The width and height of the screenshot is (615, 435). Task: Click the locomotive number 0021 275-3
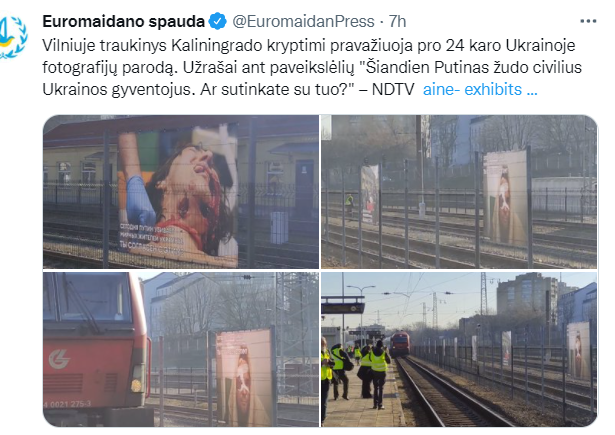click(x=69, y=404)
